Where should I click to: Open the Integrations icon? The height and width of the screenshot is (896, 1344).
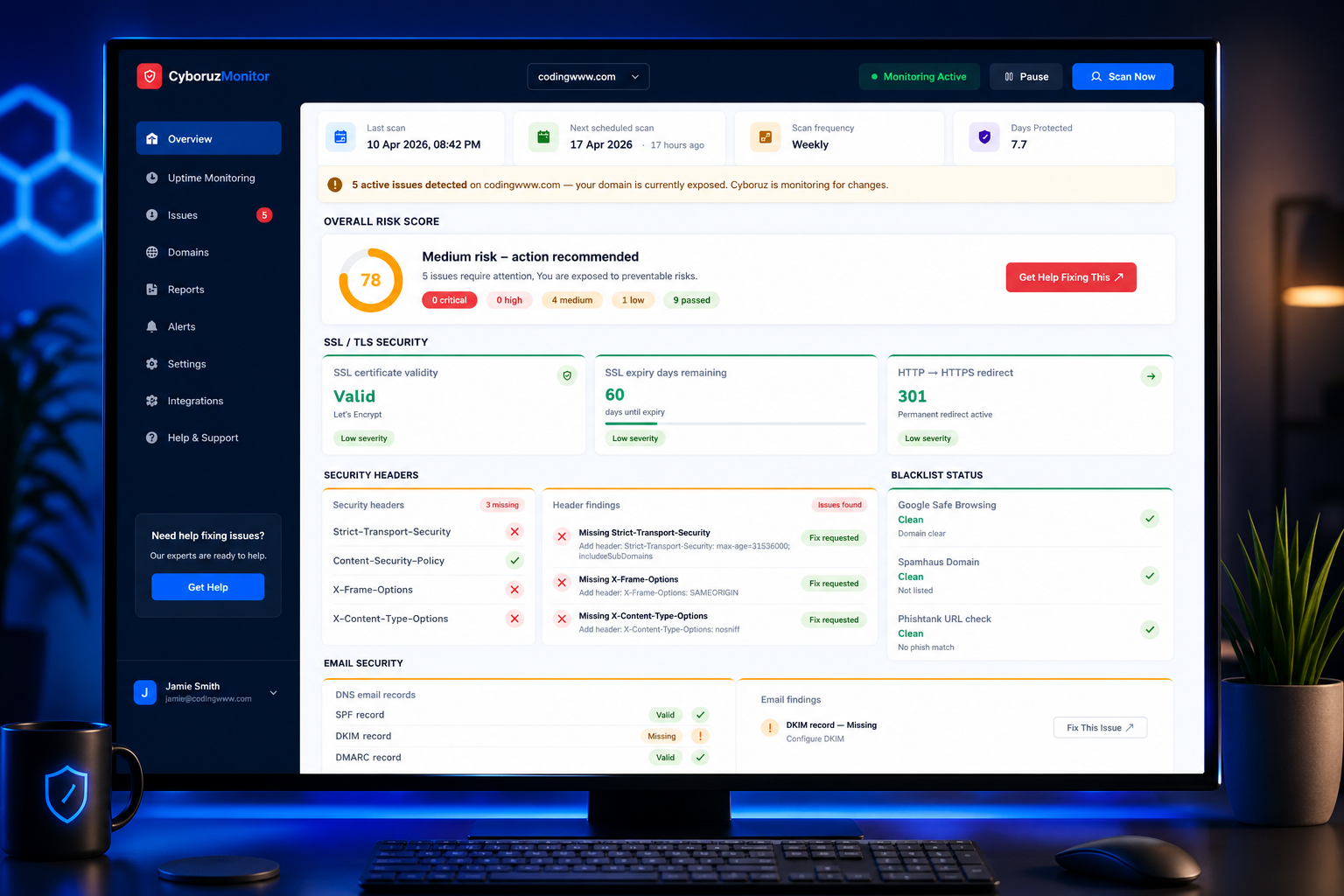coord(152,401)
